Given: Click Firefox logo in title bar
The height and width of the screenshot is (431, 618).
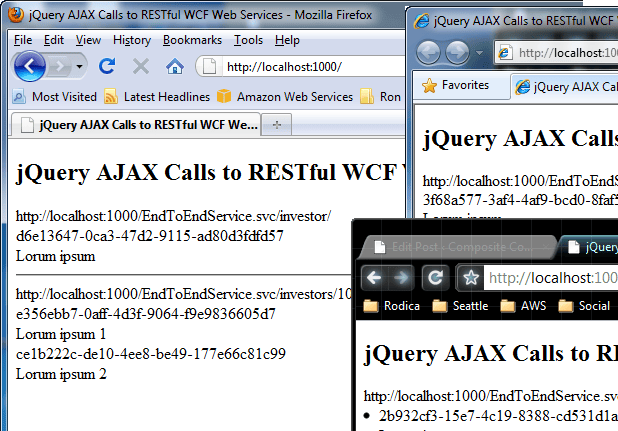Looking at the screenshot, I should 16,15.
